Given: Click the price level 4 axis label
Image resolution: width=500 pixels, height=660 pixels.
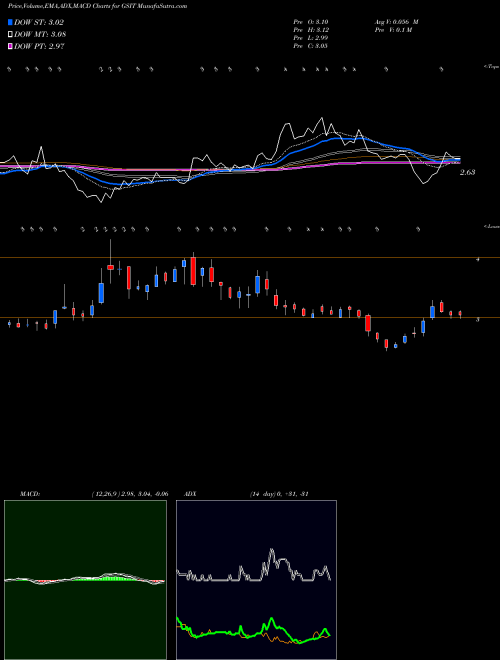Looking at the screenshot, I should [478, 260].
